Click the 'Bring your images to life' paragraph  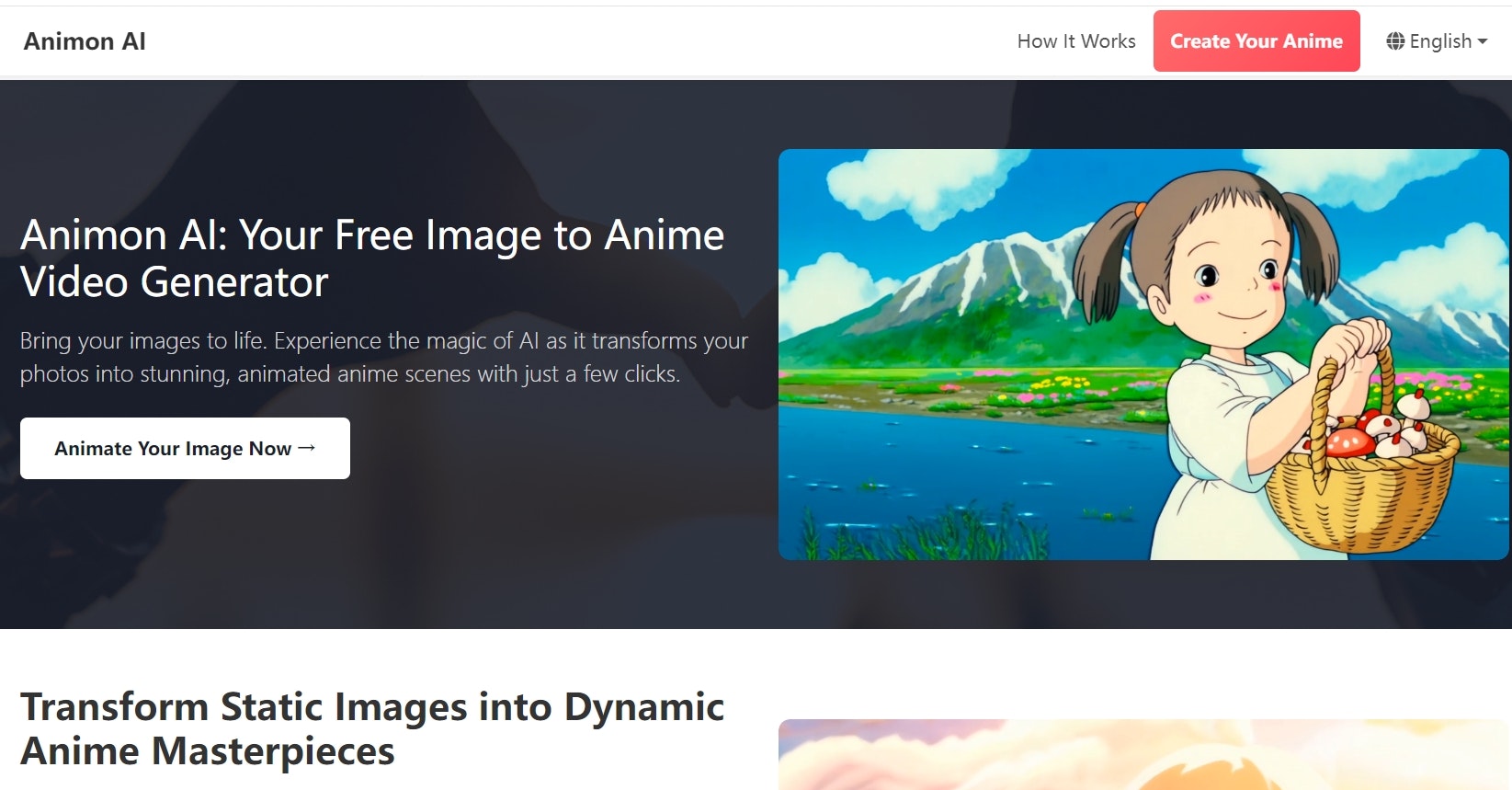(384, 357)
